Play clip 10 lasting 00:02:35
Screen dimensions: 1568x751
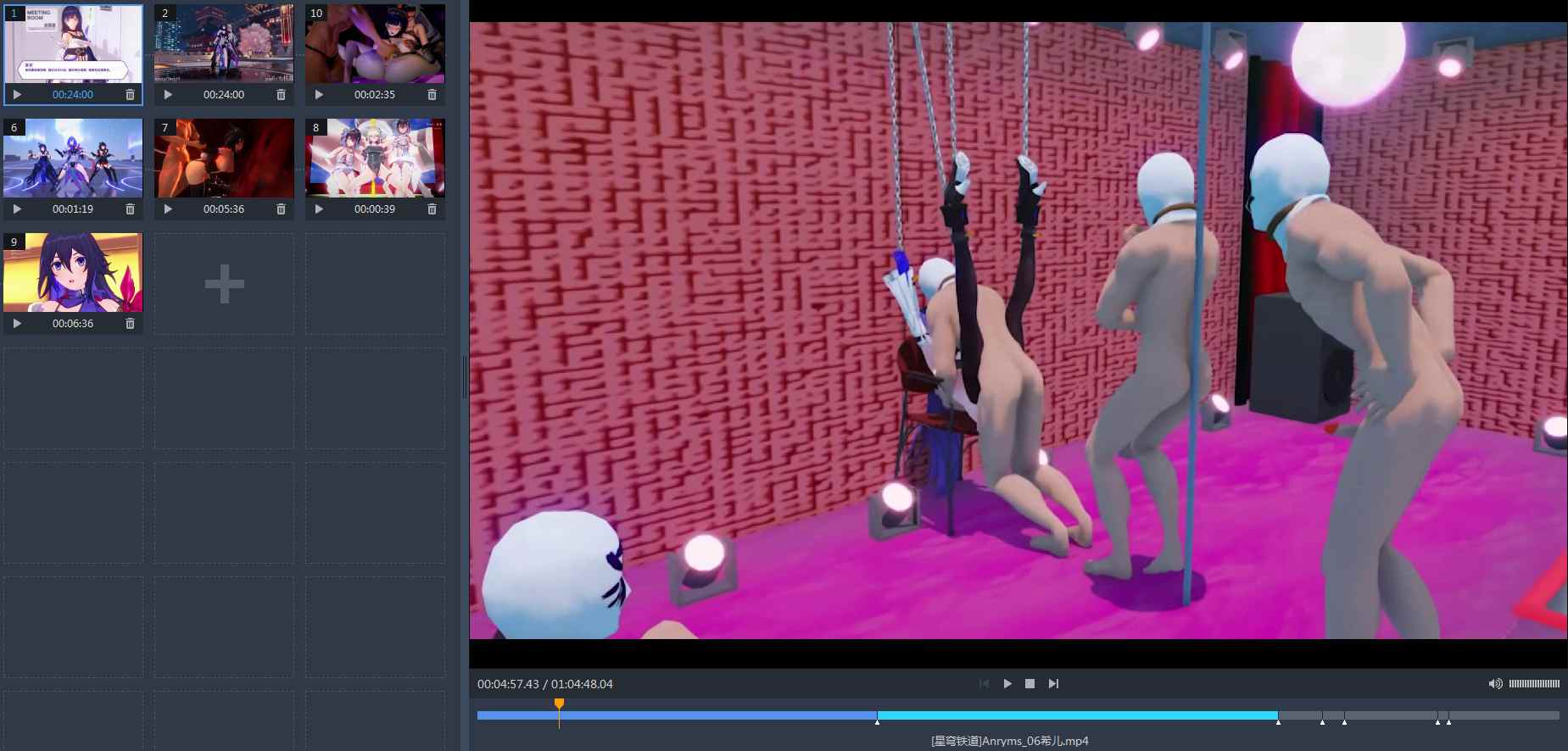pyautogui.click(x=319, y=95)
